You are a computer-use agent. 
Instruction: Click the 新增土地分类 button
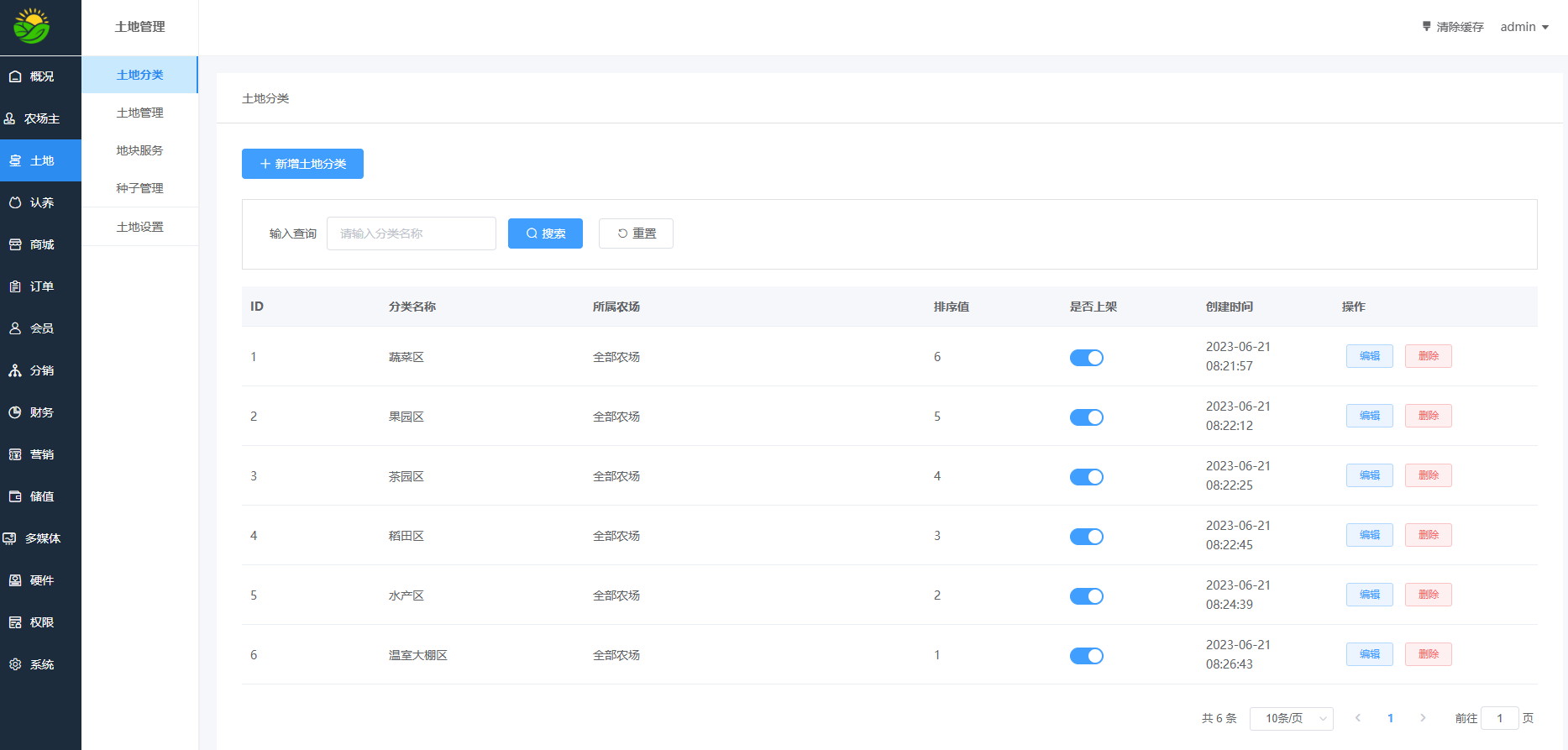[x=302, y=164]
